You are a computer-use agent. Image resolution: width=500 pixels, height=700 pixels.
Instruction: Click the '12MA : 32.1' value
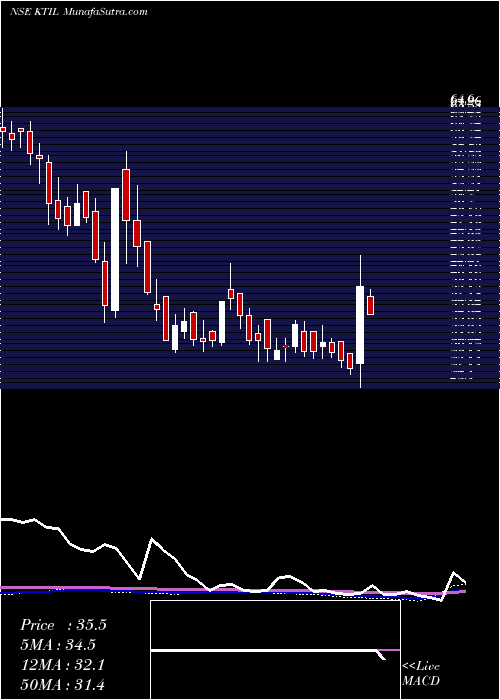click(62, 665)
